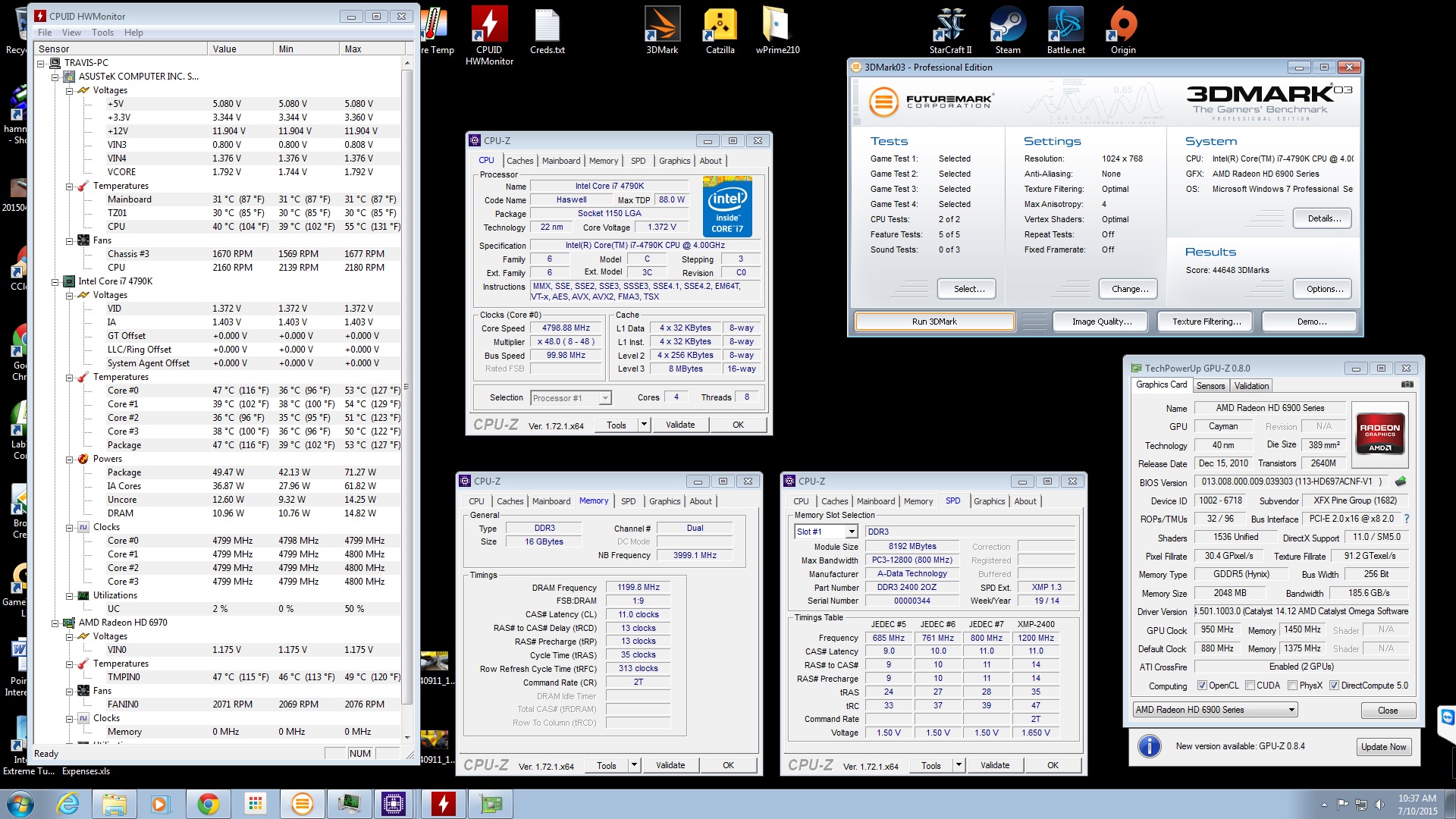Open the Windows Start menu

pyautogui.click(x=20, y=804)
